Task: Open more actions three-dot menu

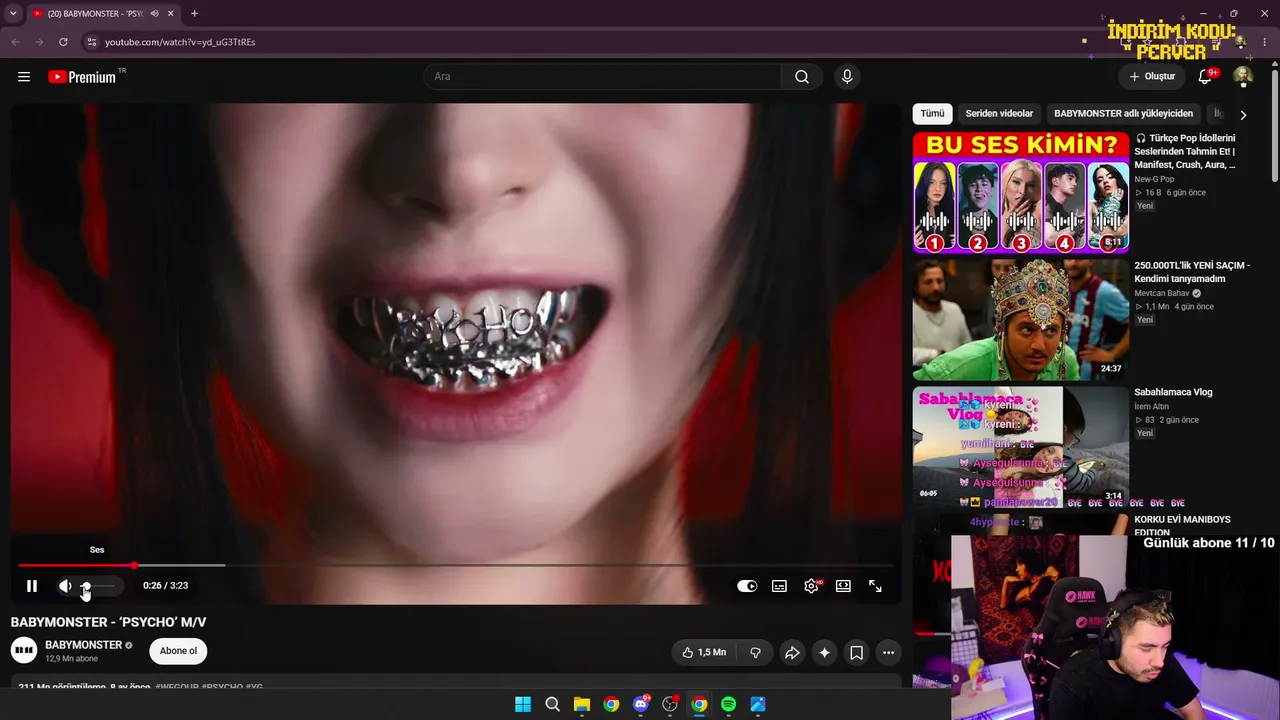Action: click(x=888, y=653)
